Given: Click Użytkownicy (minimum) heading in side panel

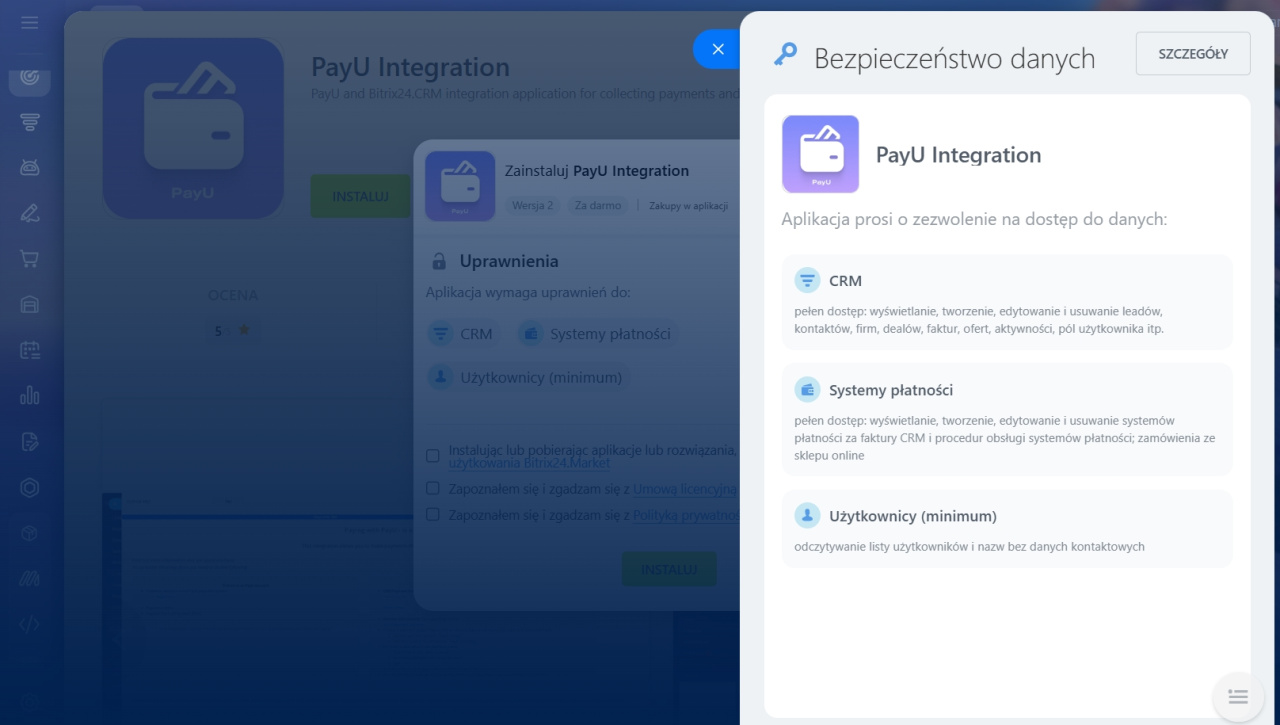Looking at the screenshot, I should [x=913, y=516].
